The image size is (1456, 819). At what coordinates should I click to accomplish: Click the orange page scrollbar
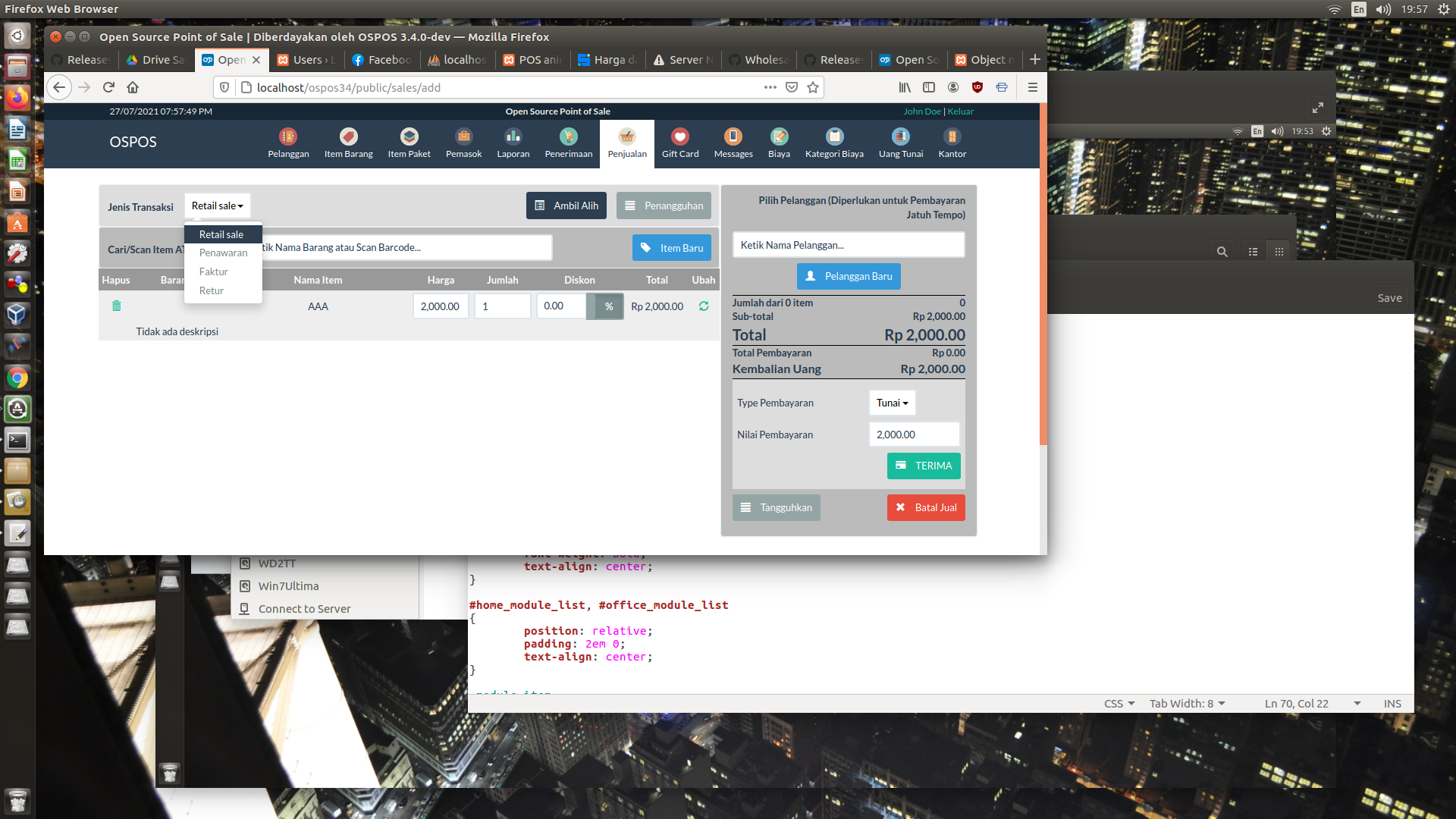click(x=1043, y=273)
